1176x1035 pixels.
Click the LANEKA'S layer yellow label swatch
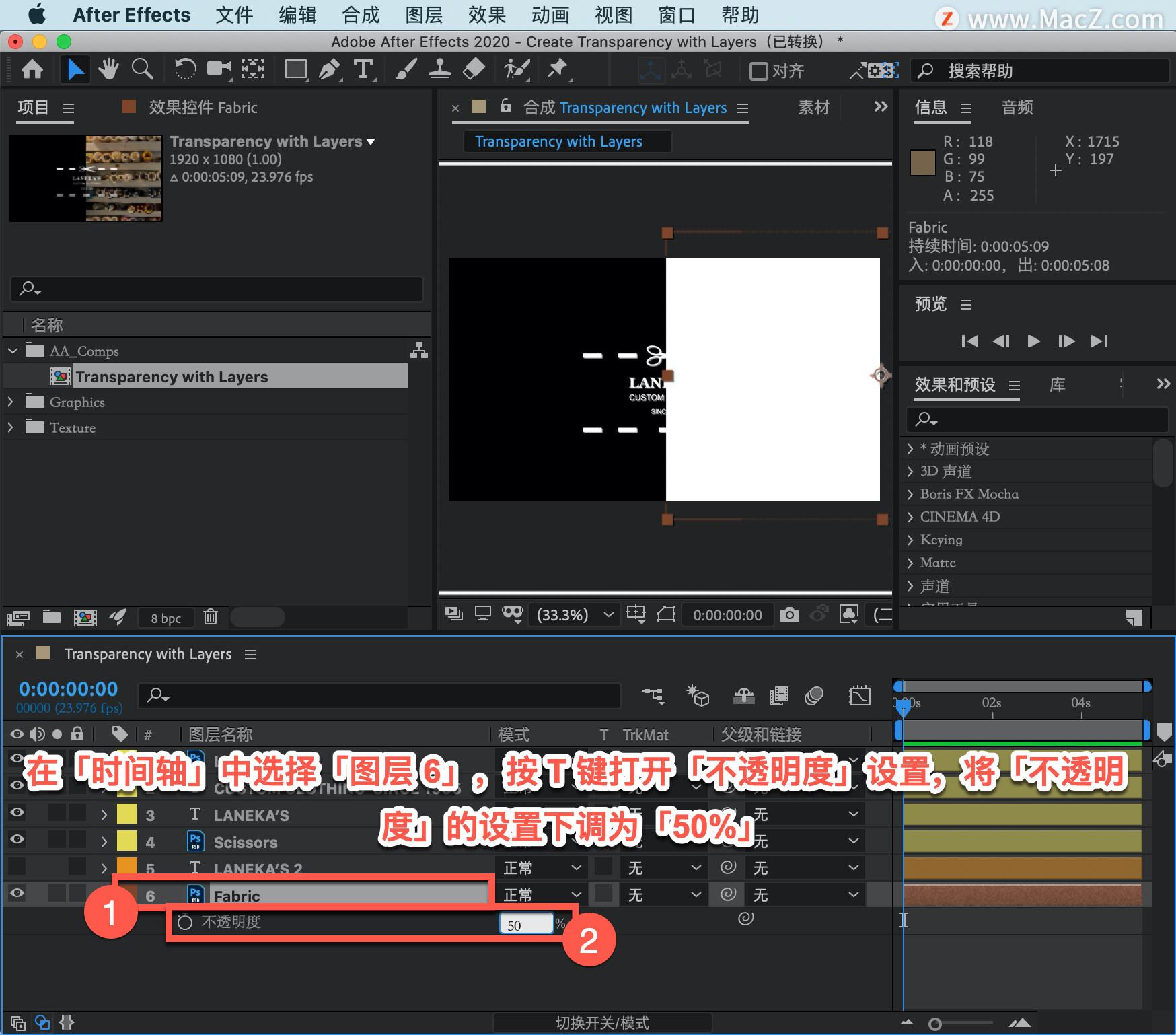127,814
